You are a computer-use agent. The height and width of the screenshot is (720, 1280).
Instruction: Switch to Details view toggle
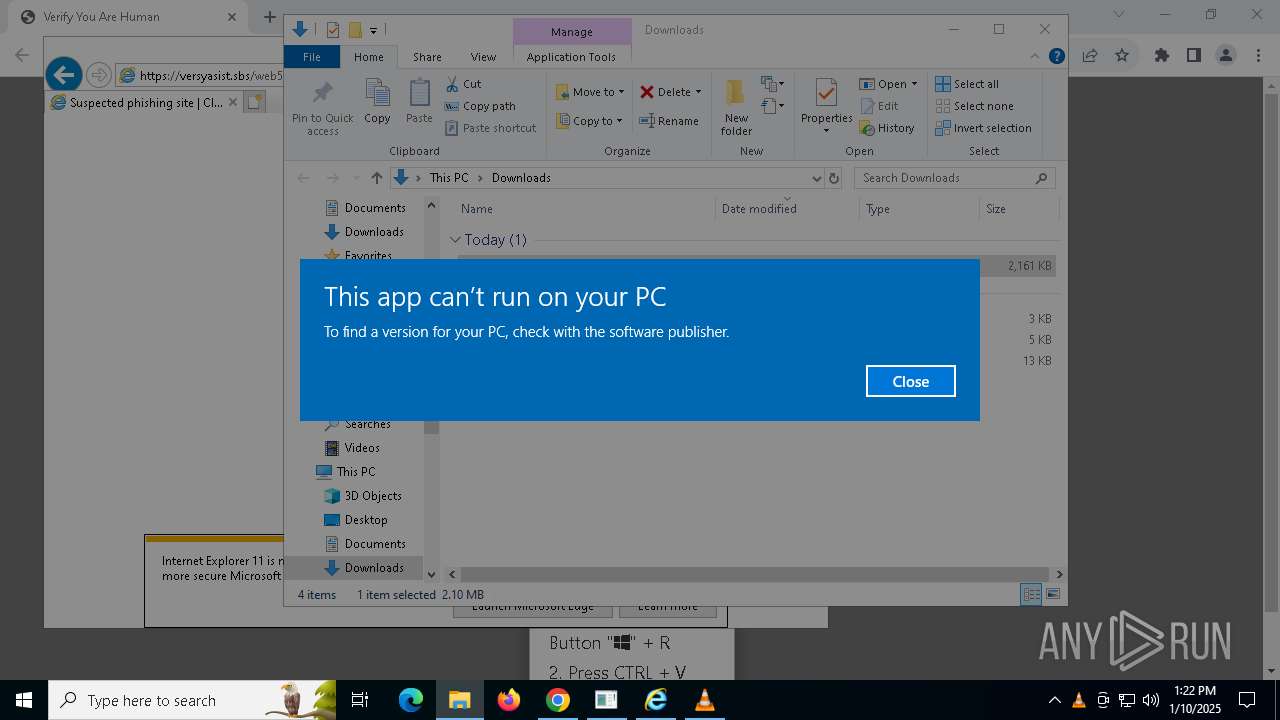(1031, 594)
